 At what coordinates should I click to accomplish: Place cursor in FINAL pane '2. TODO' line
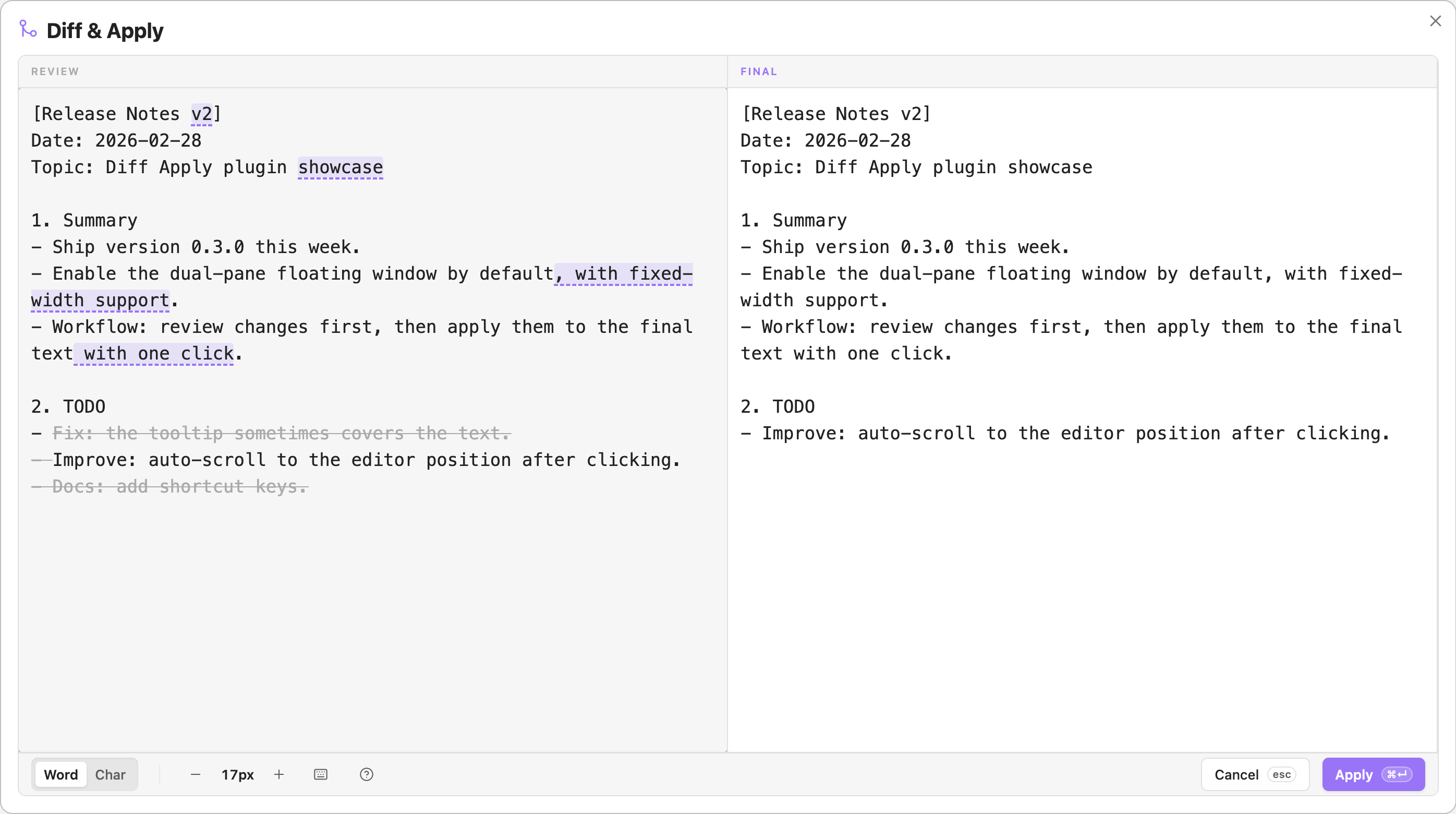click(778, 406)
